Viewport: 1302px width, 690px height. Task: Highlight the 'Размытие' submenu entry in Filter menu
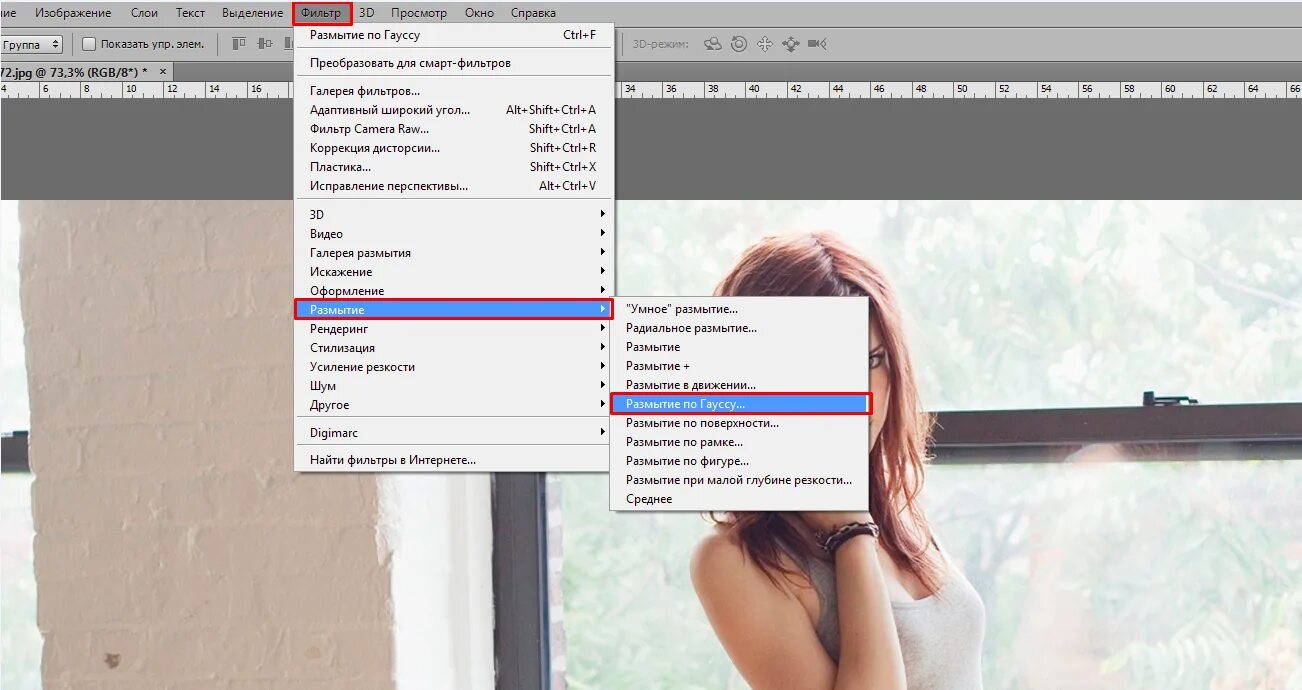click(455, 310)
